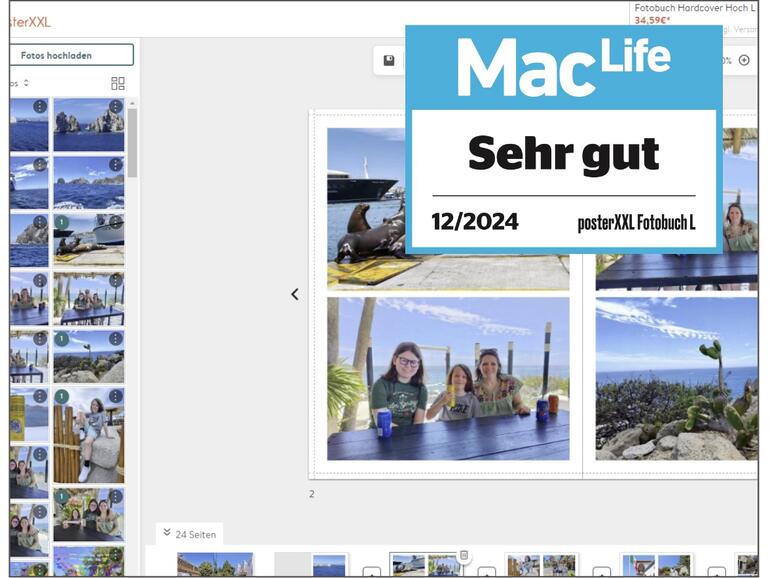This screenshot has width=770, height=578.
Task: Open three-dot menu on family under palapa thumbnail
Action: point(116,280)
